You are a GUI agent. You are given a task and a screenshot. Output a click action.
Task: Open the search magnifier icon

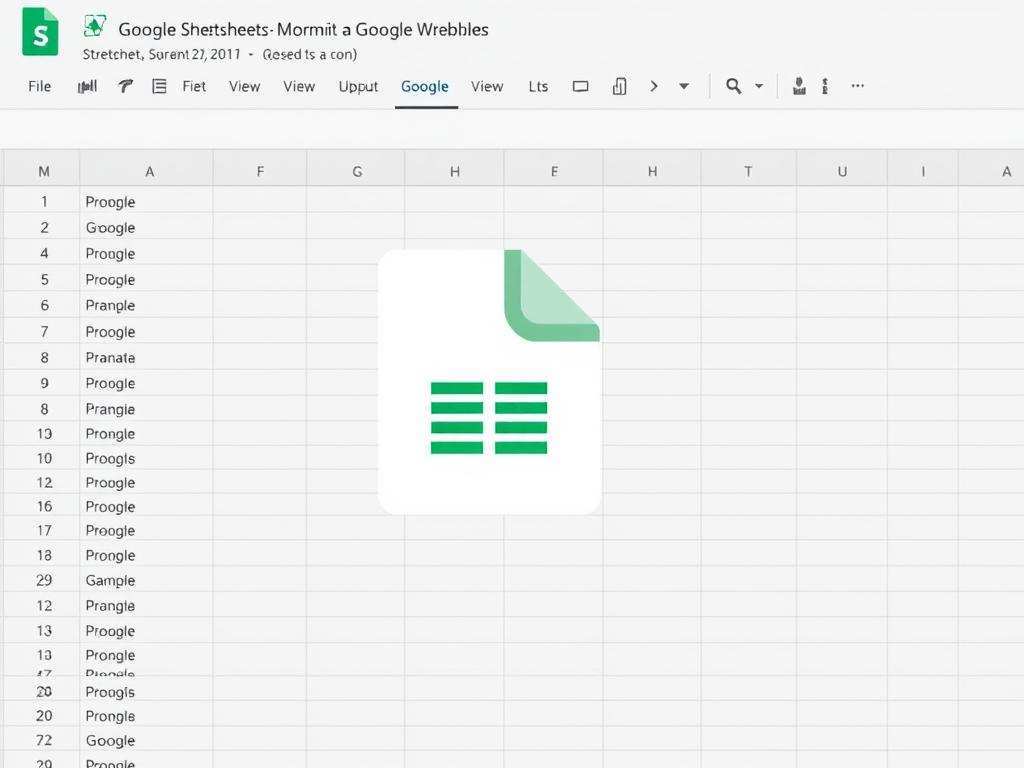(734, 86)
